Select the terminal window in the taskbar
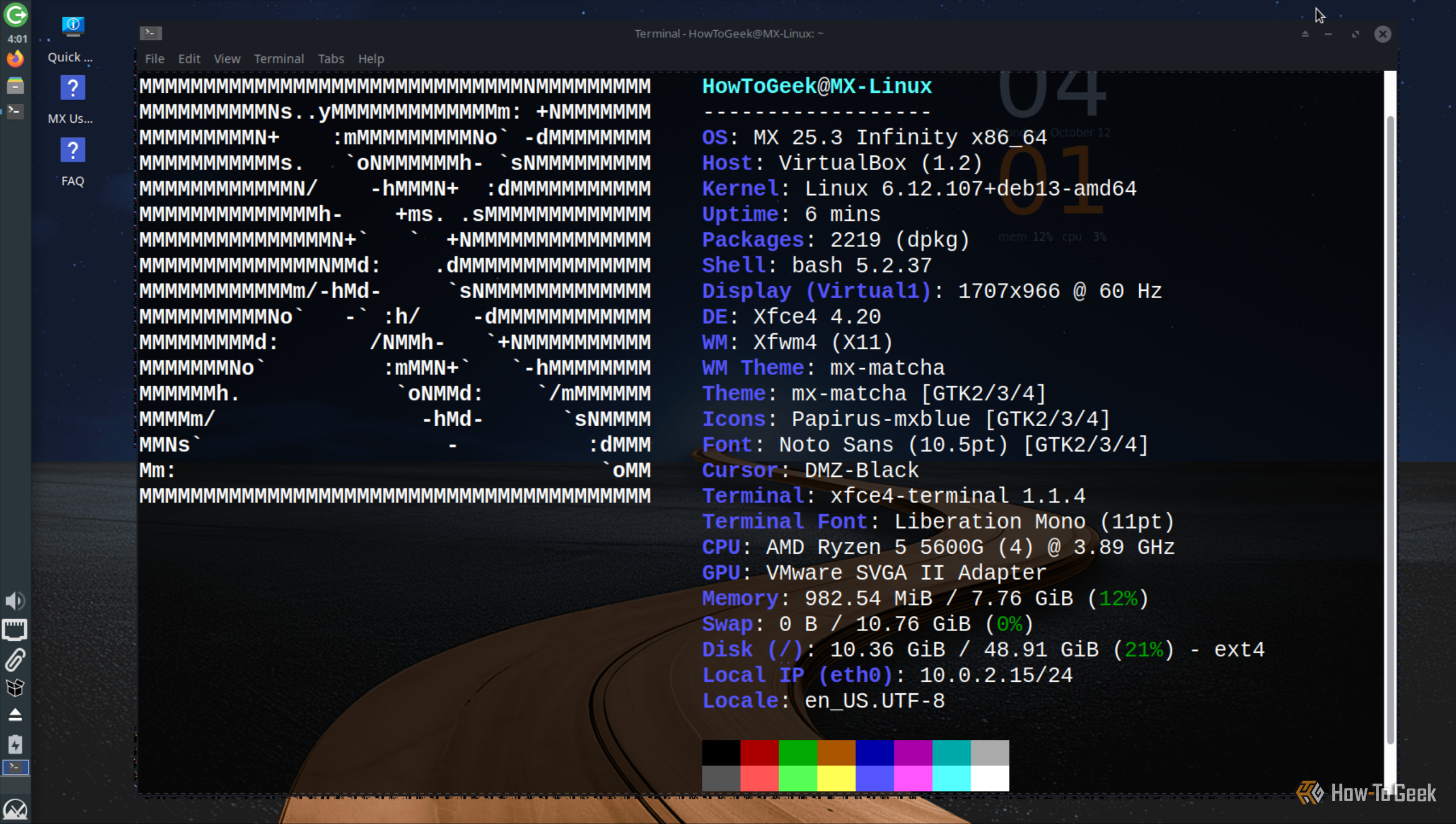Viewport: 1456px width, 824px height. click(15, 767)
